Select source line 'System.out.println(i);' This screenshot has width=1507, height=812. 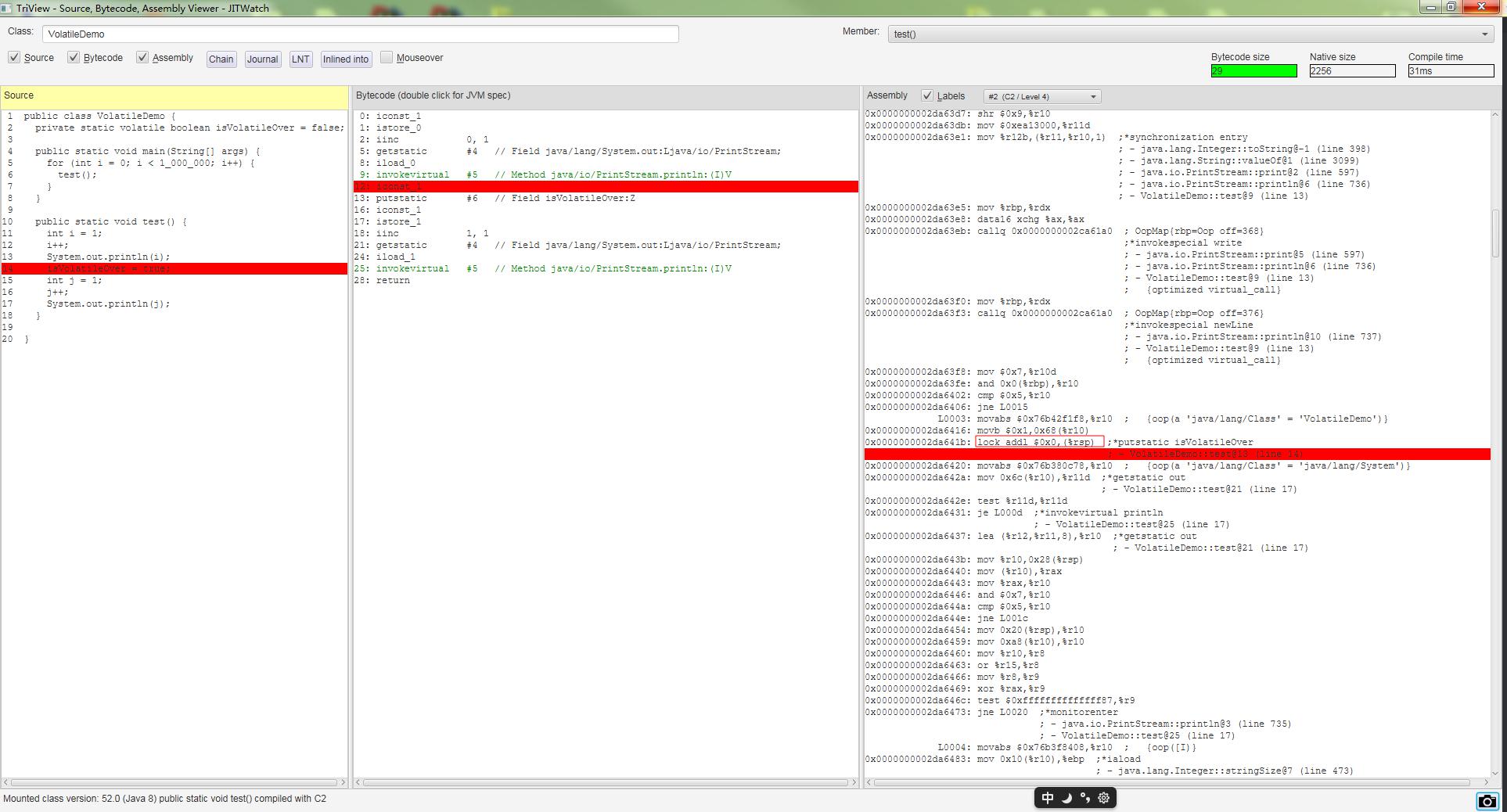108,257
